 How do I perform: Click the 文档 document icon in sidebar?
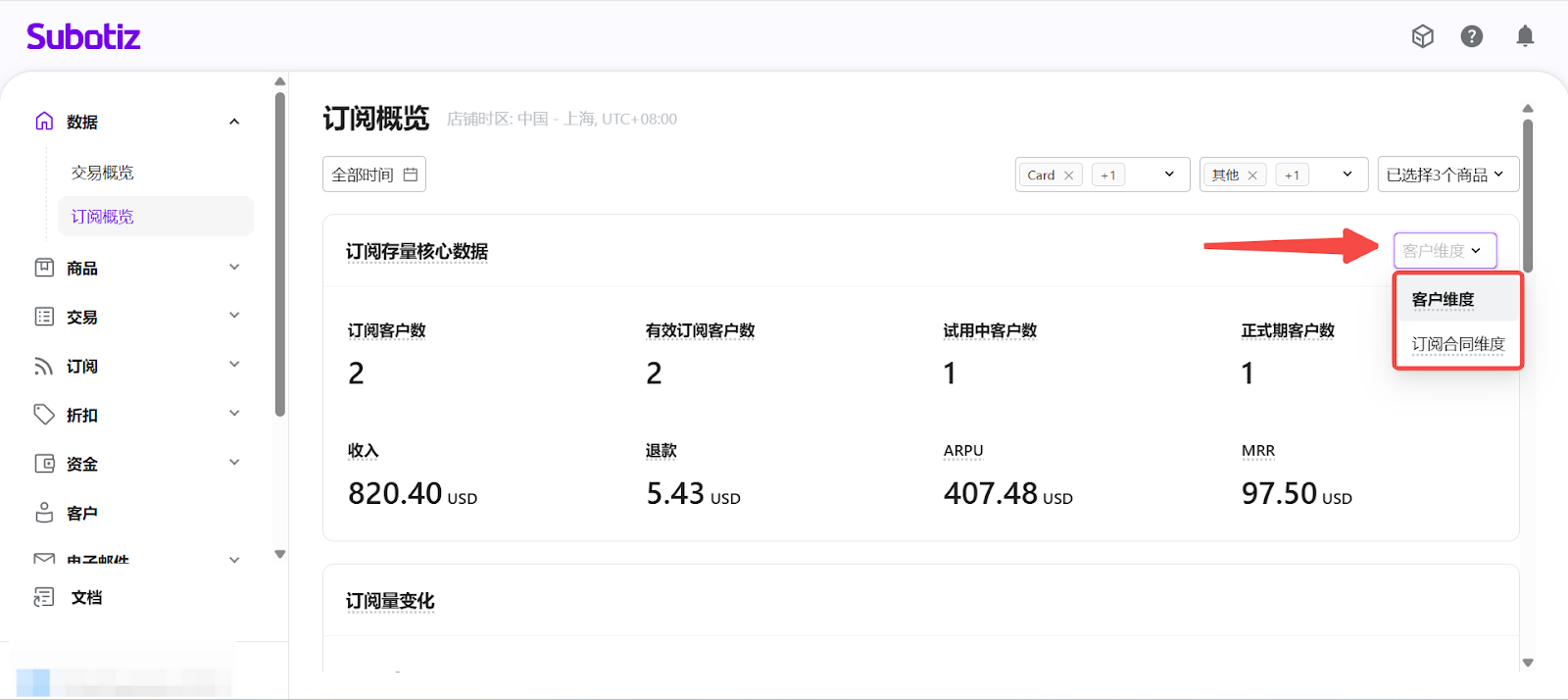click(x=44, y=597)
